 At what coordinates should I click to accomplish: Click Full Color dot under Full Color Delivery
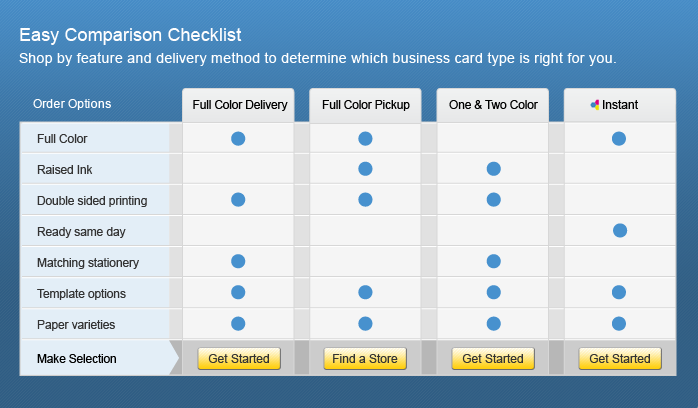point(238,139)
